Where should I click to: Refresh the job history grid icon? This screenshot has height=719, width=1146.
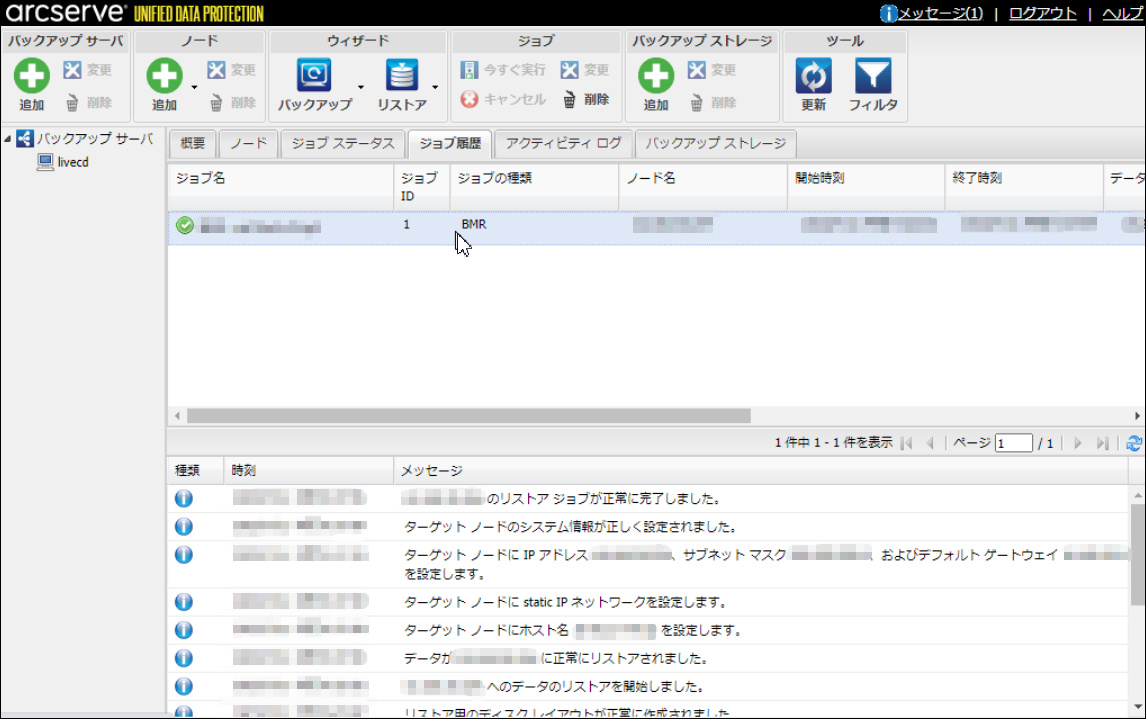(1133, 443)
